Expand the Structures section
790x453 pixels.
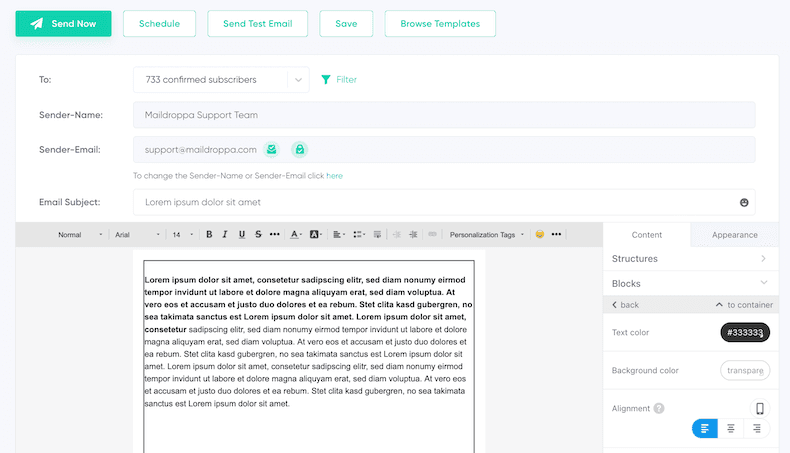tap(691, 258)
